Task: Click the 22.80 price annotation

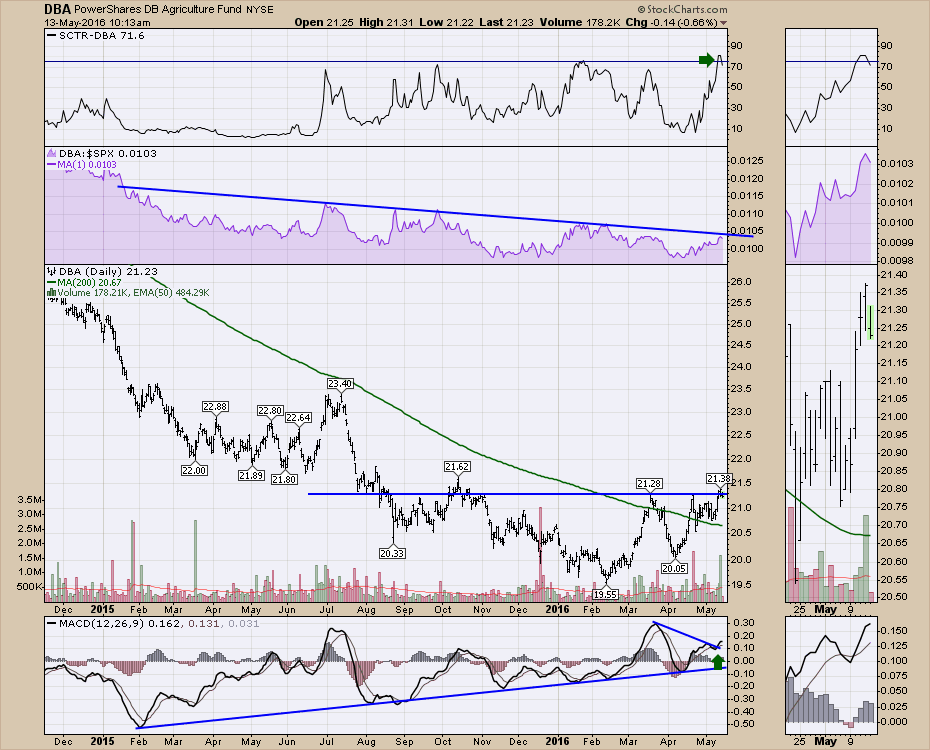Action: tap(270, 411)
